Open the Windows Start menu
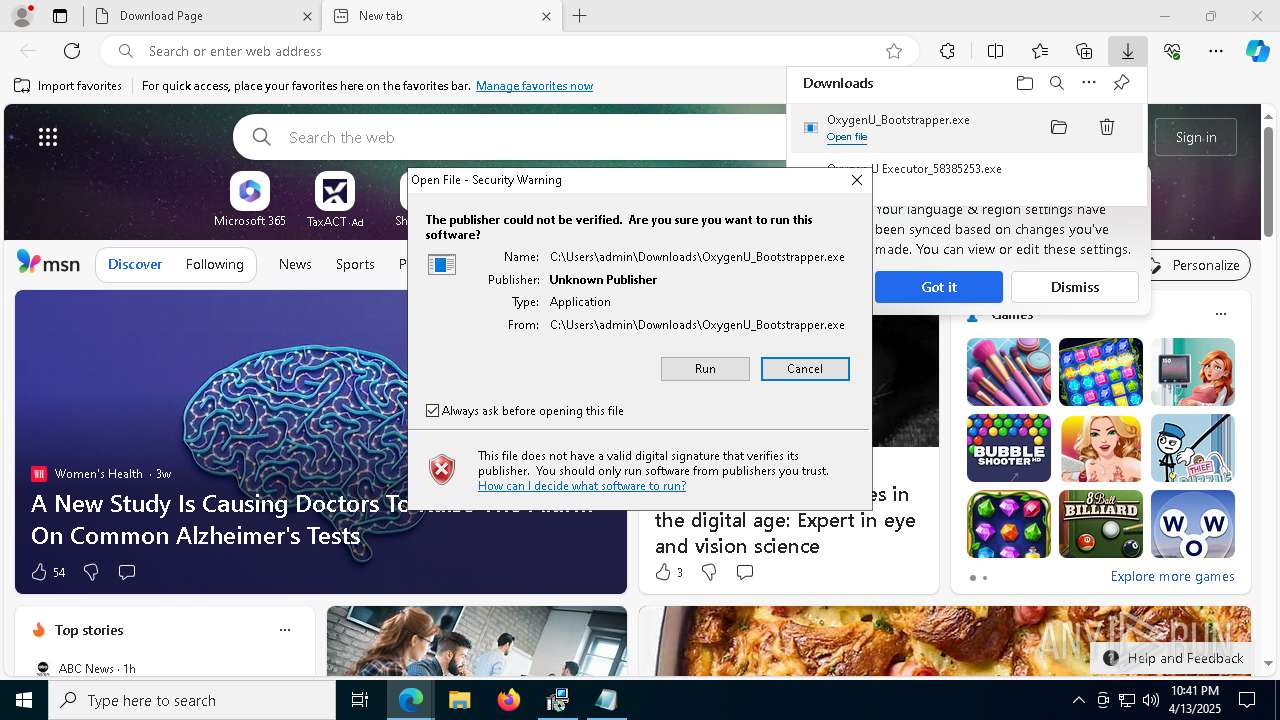The width and height of the screenshot is (1280, 720). [24, 700]
